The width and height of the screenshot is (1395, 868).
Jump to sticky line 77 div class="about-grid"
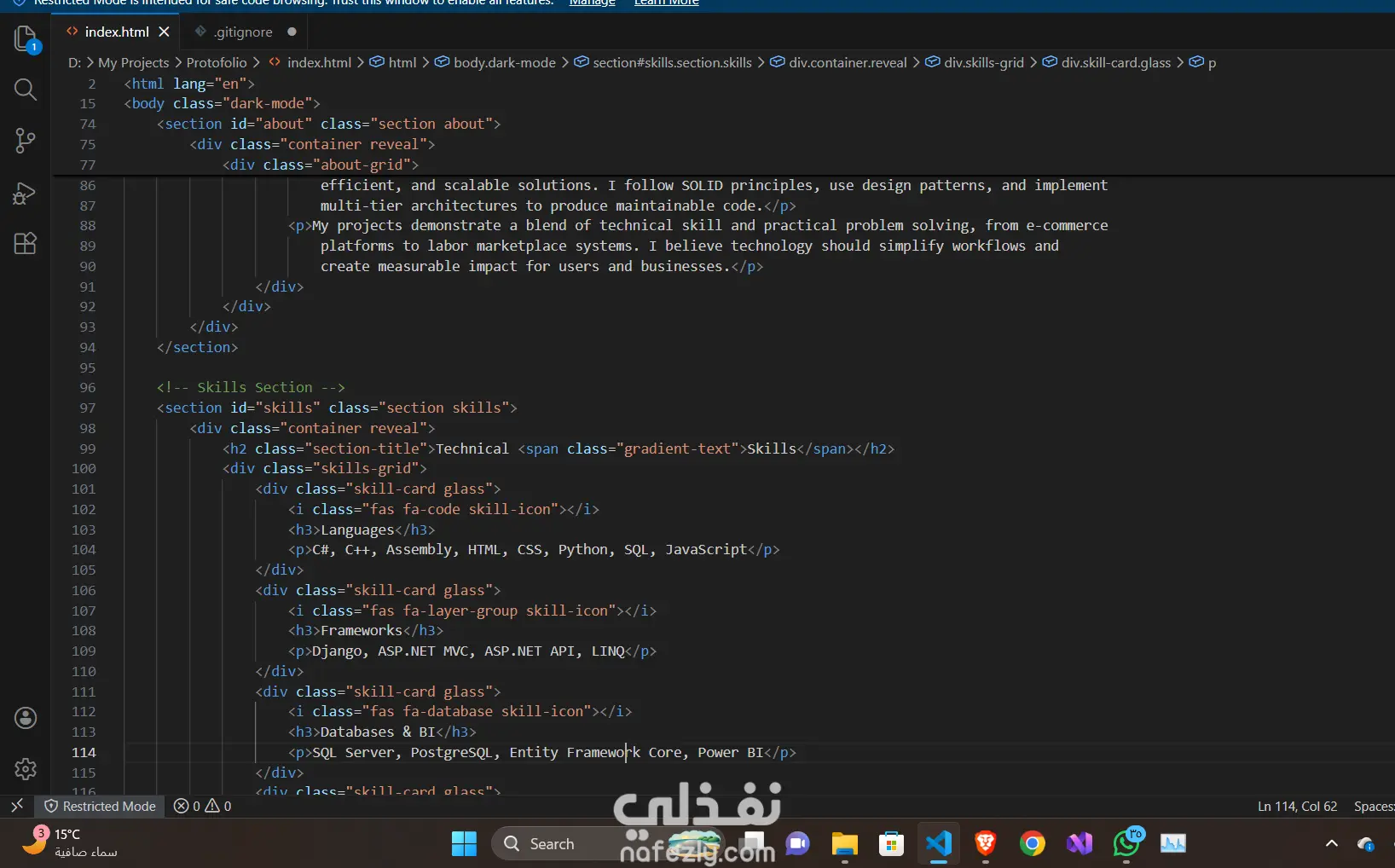[x=321, y=165]
